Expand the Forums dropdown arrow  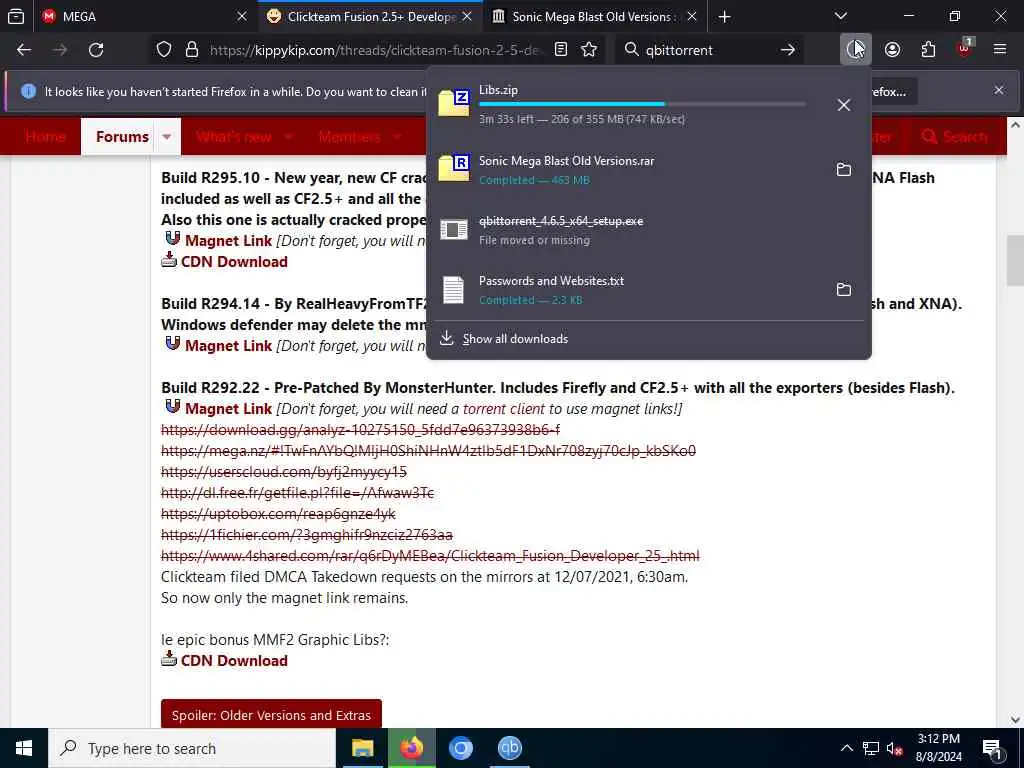[x=167, y=136]
